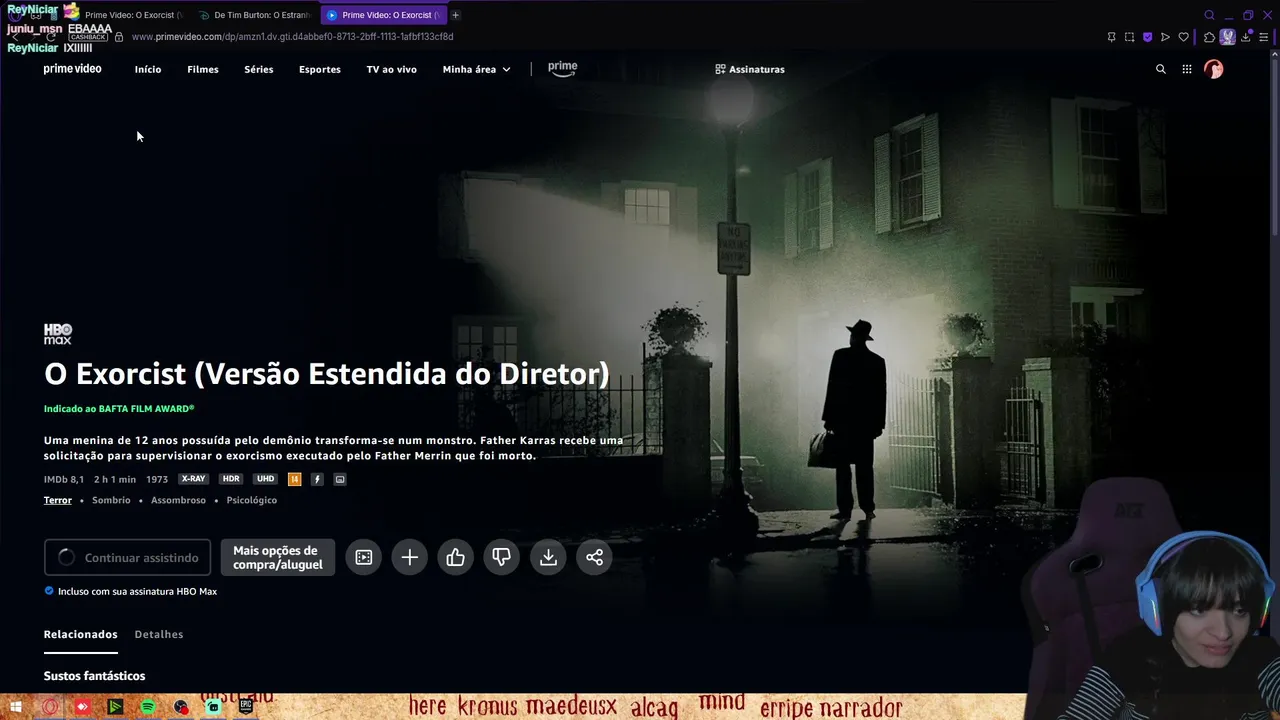This screenshot has height=720, width=1280.
Task: Click the scrollbar up arrow
Action: (1274, 55)
